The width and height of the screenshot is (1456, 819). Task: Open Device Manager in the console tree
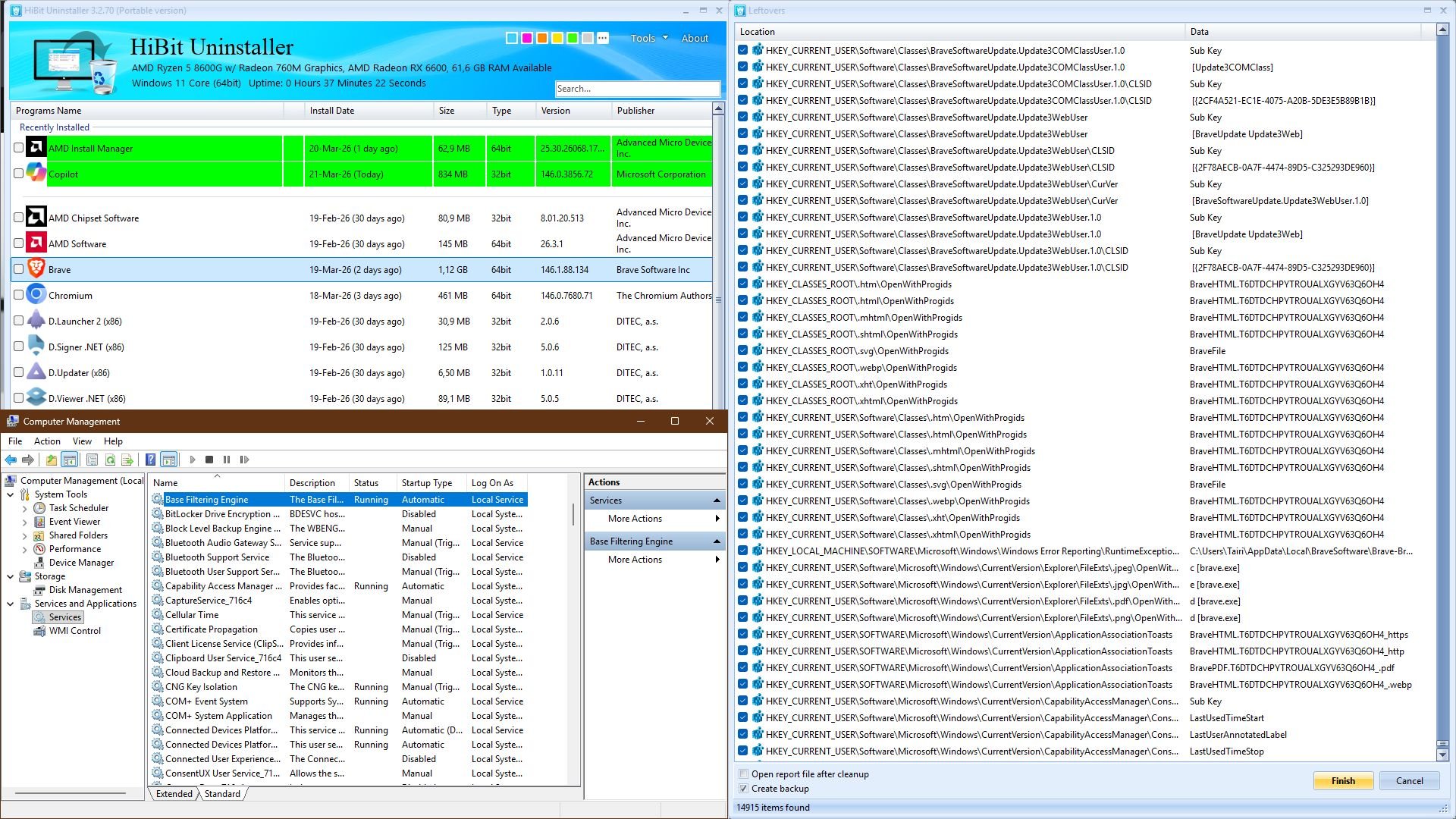81,563
